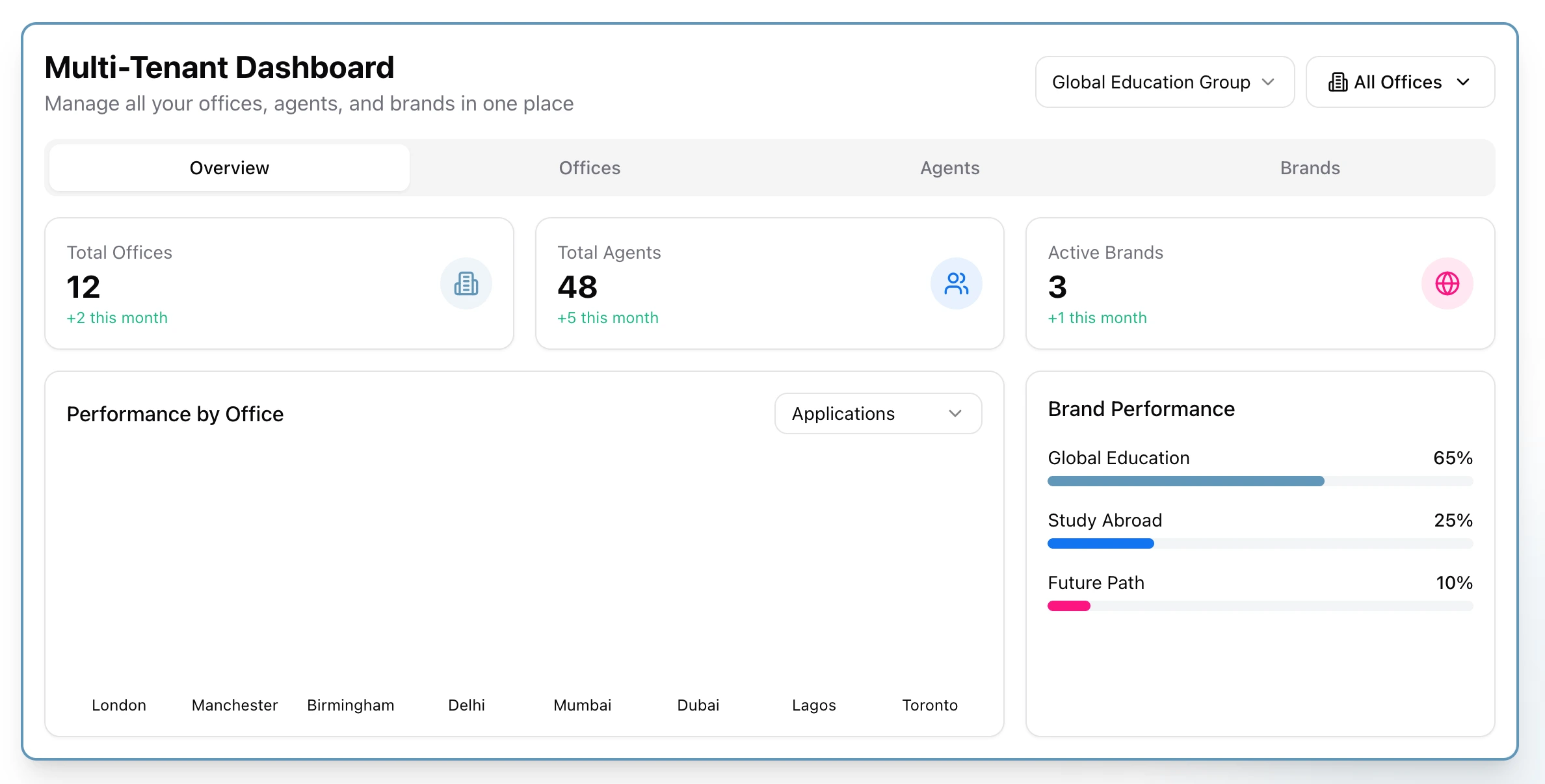Click the Future Path pink progress bar
The width and height of the screenshot is (1545, 784).
point(1069,606)
